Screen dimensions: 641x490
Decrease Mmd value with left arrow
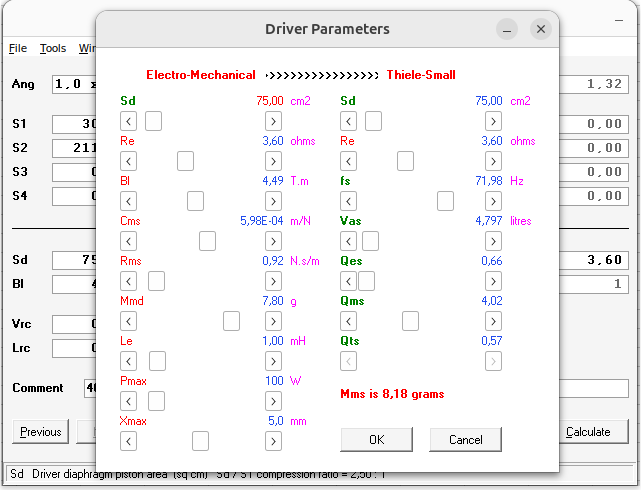[128, 321]
